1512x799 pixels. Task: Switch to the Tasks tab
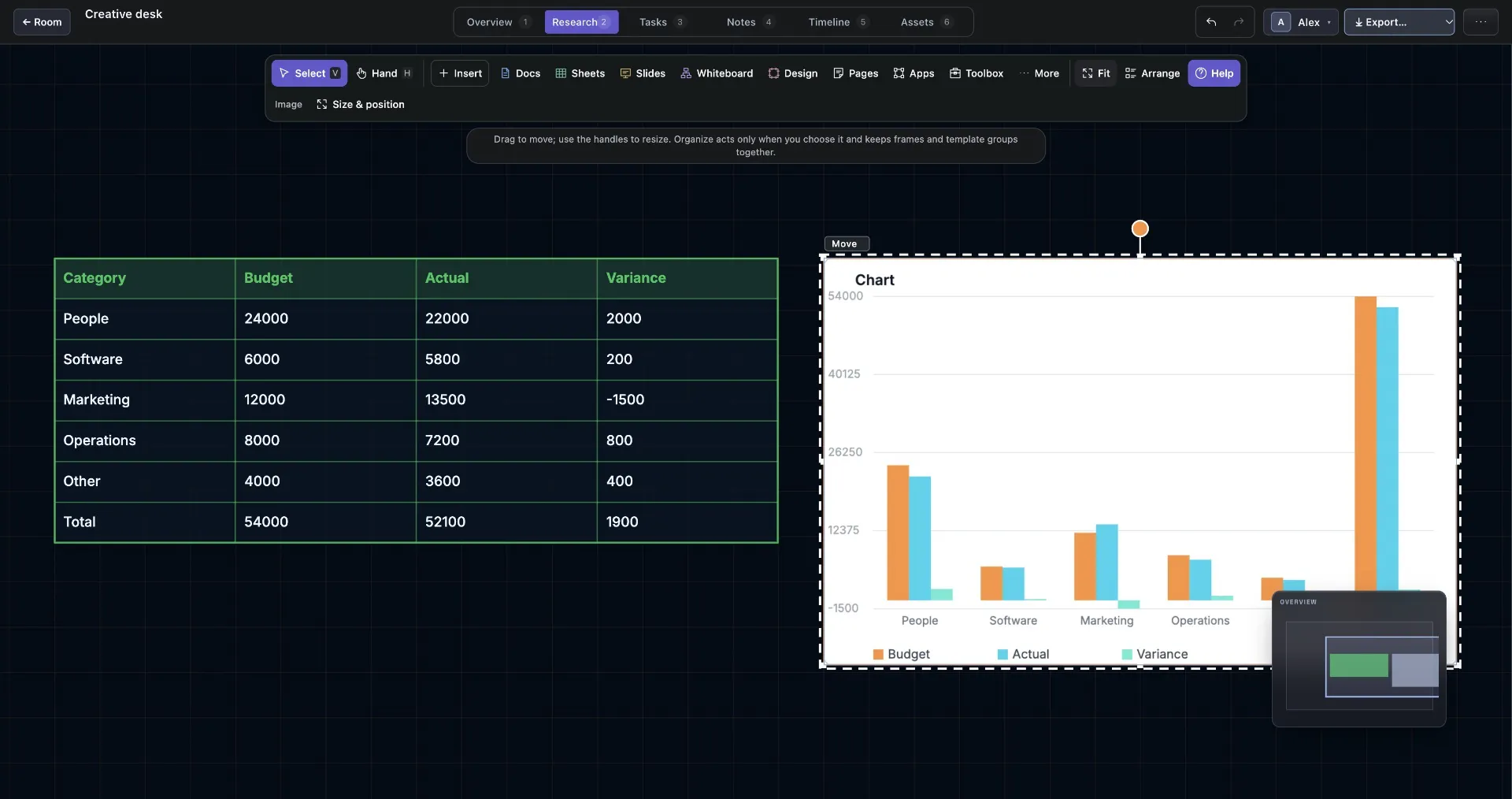click(662, 22)
